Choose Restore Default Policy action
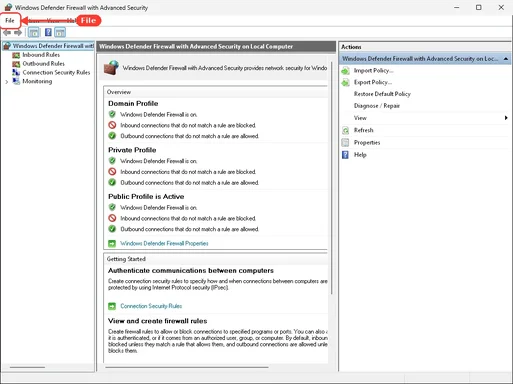The width and height of the screenshot is (513, 384). click(x=382, y=94)
